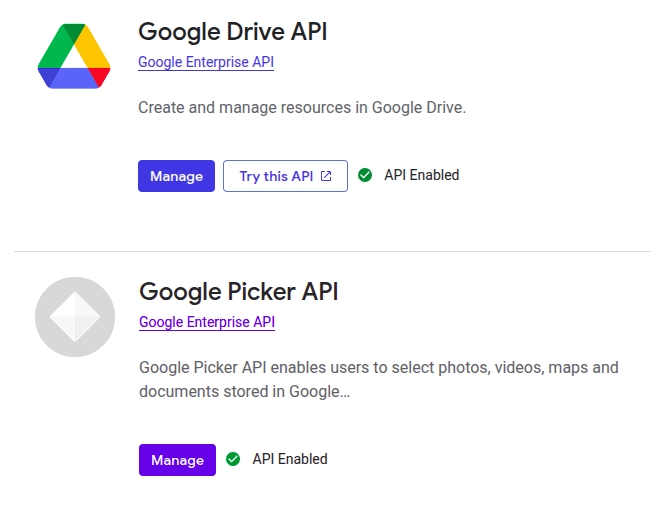Click the Google Drive API heading

coord(233,32)
